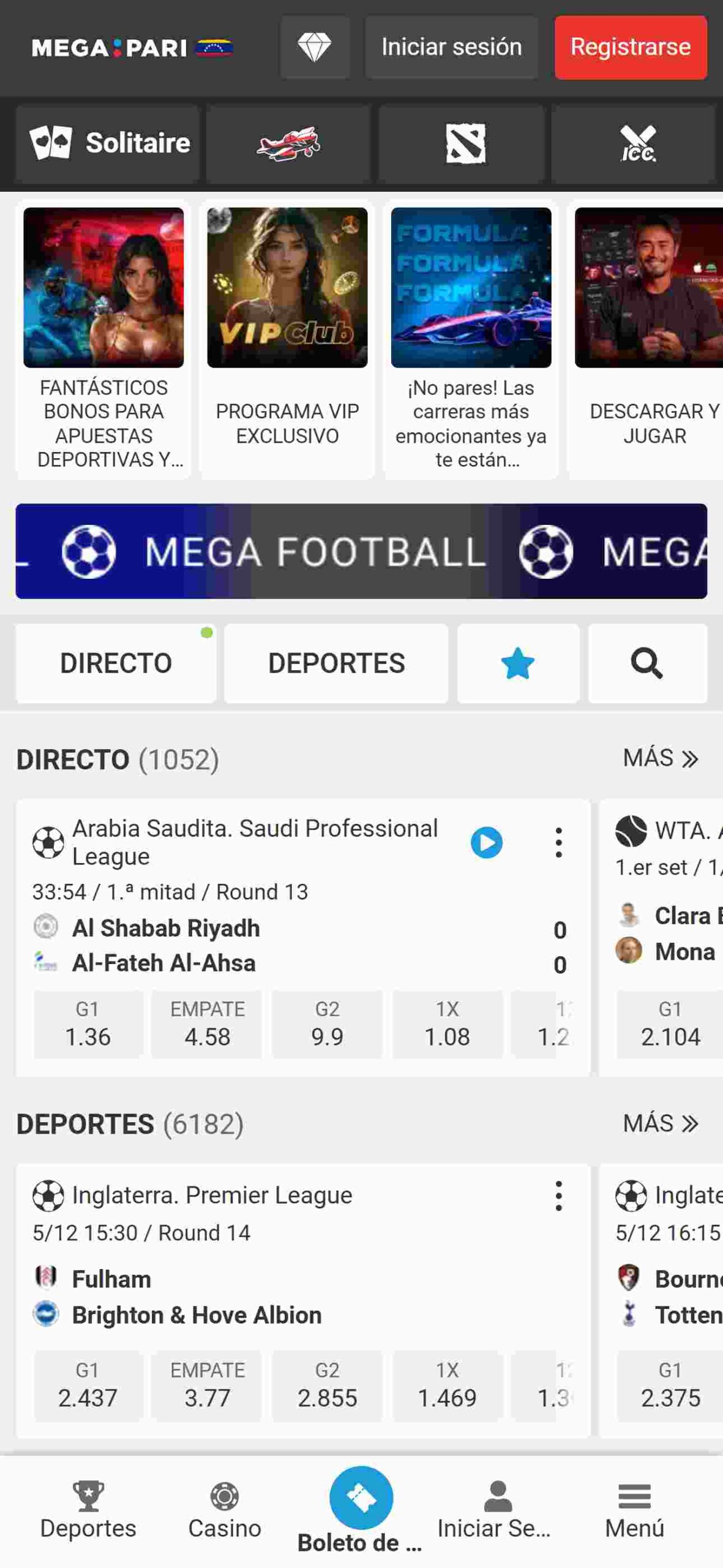Screen dimensions: 723x1568
Task: Switch to the DEPORTES tab
Action: [x=336, y=663]
